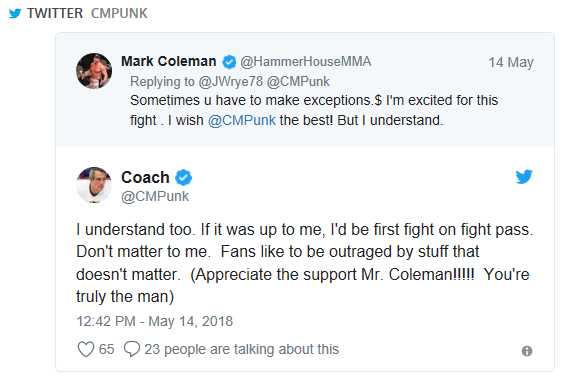Viewport: 567px width, 378px height.
Task: Open the @CMPunk handle under Coach
Action: click(x=155, y=196)
